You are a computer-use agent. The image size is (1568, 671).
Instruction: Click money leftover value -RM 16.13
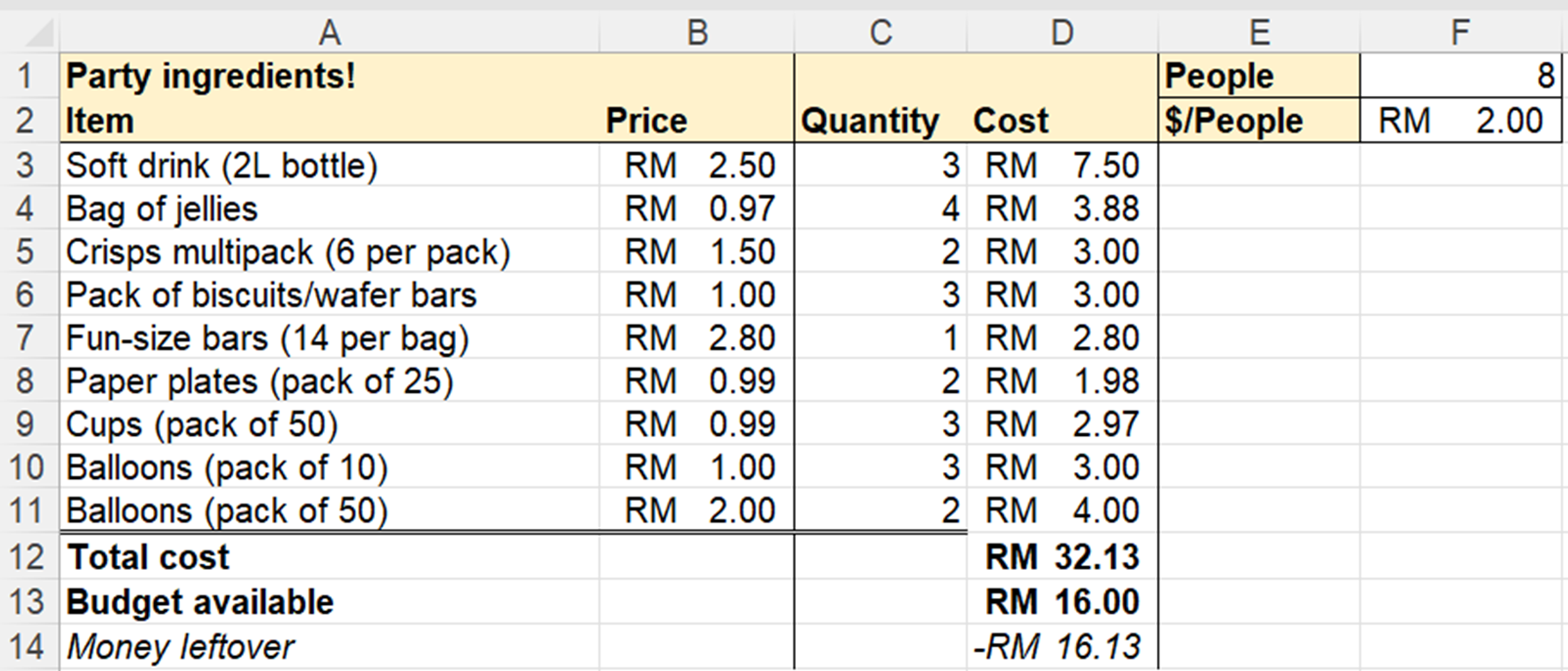(x=1063, y=647)
